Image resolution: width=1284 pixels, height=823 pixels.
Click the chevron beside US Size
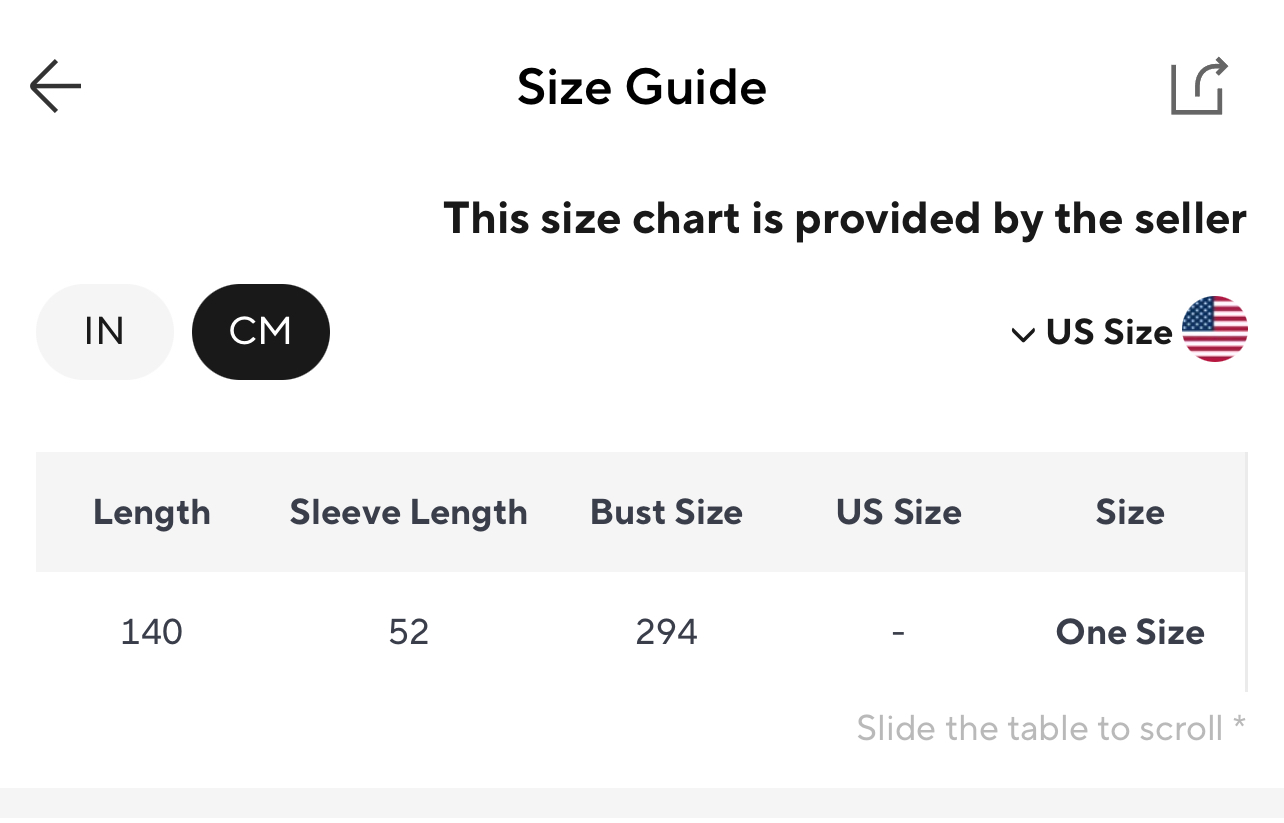pos(1022,335)
